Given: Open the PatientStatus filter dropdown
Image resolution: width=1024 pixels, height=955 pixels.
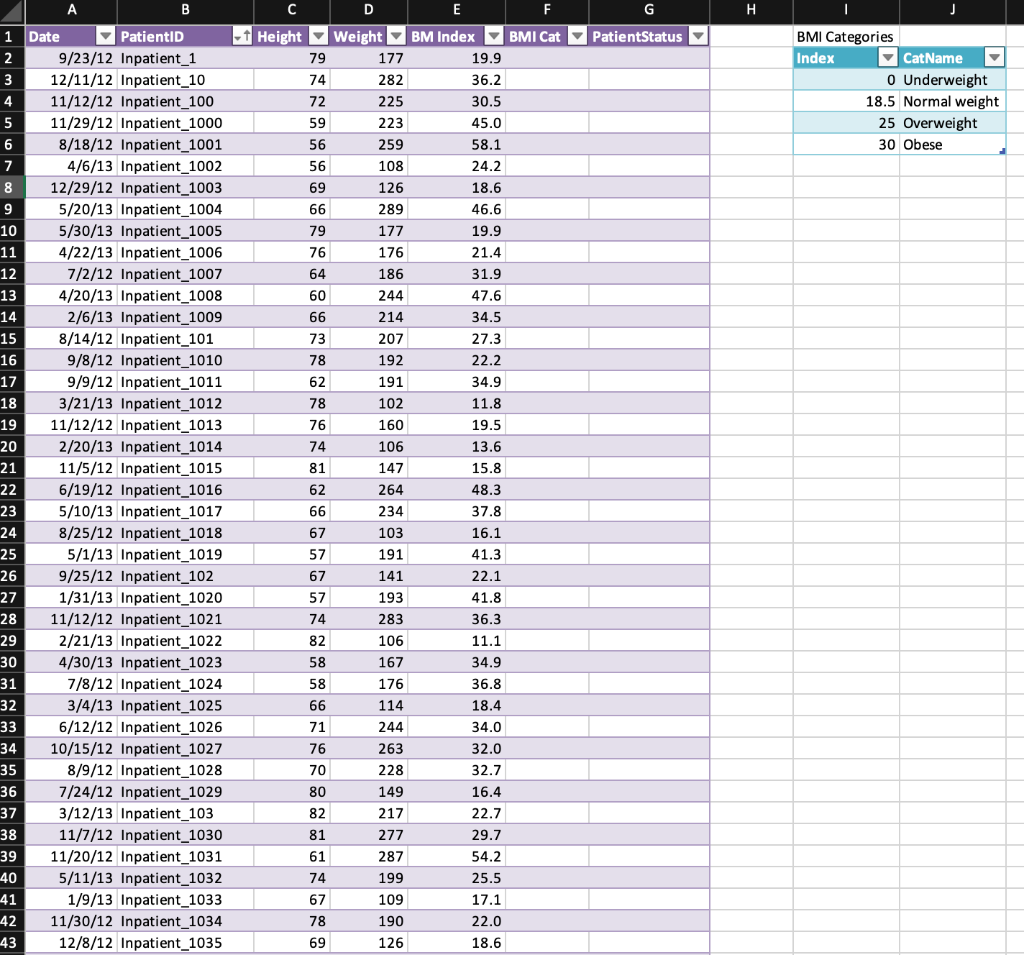Looking at the screenshot, I should click(x=698, y=37).
